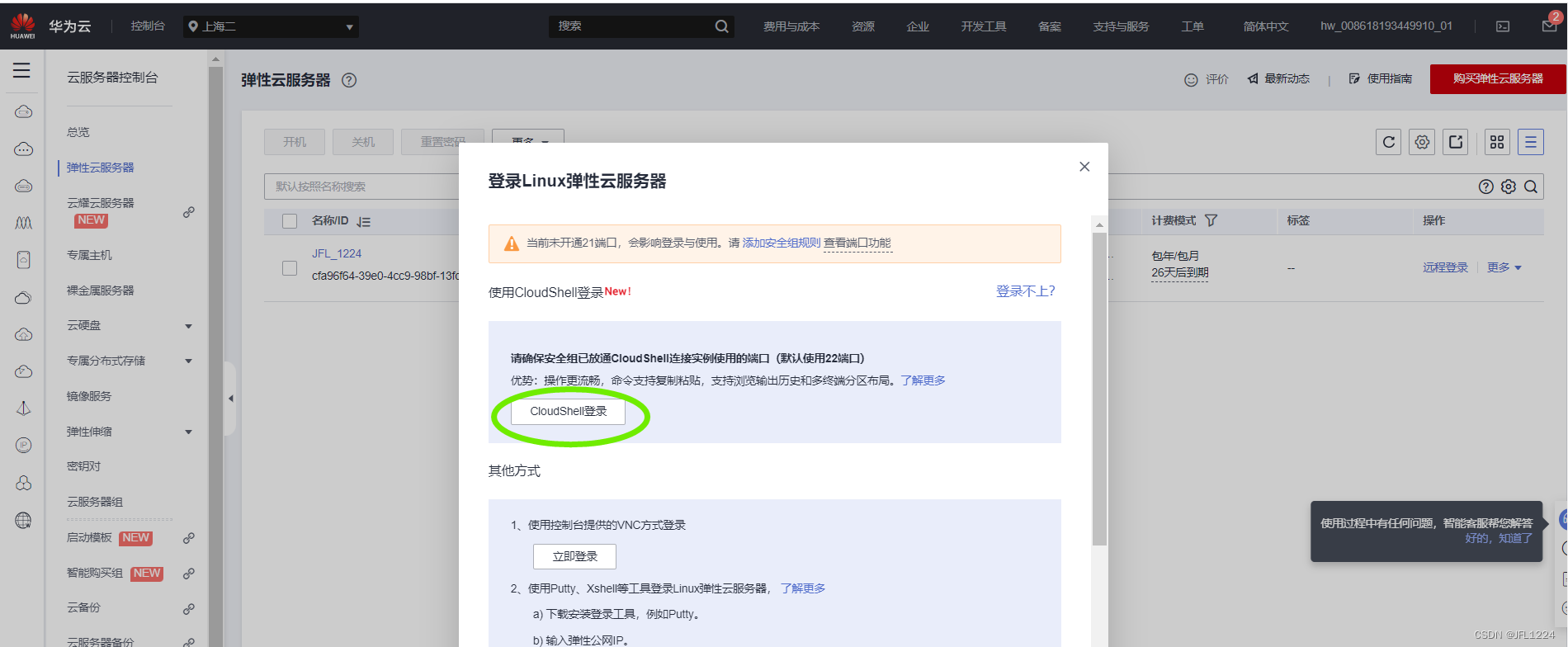Open account menu hw_008618193449910_01
Screen dimensions: 1568x647
[x=1386, y=26]
